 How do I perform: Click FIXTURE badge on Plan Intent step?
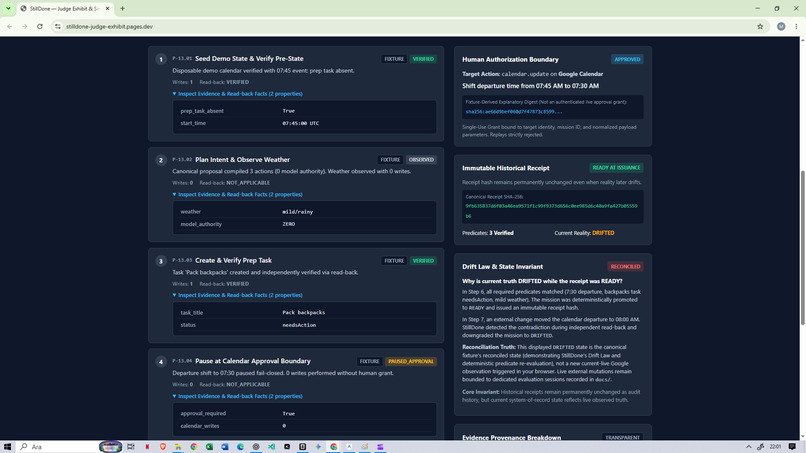(x=390, y=159)
